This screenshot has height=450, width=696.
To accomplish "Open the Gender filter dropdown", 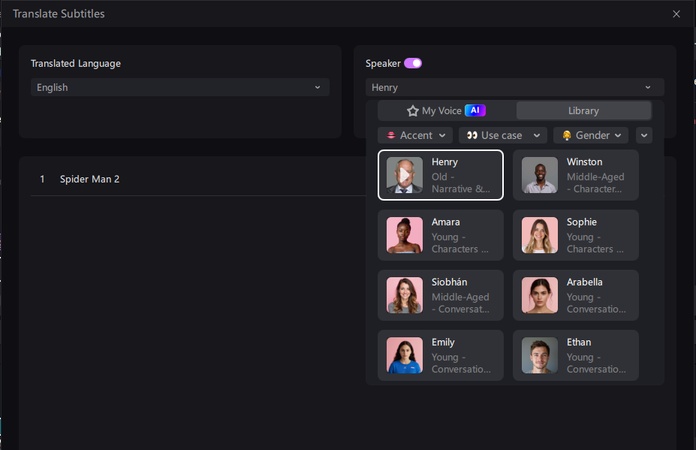I will [x=590, y=135].
